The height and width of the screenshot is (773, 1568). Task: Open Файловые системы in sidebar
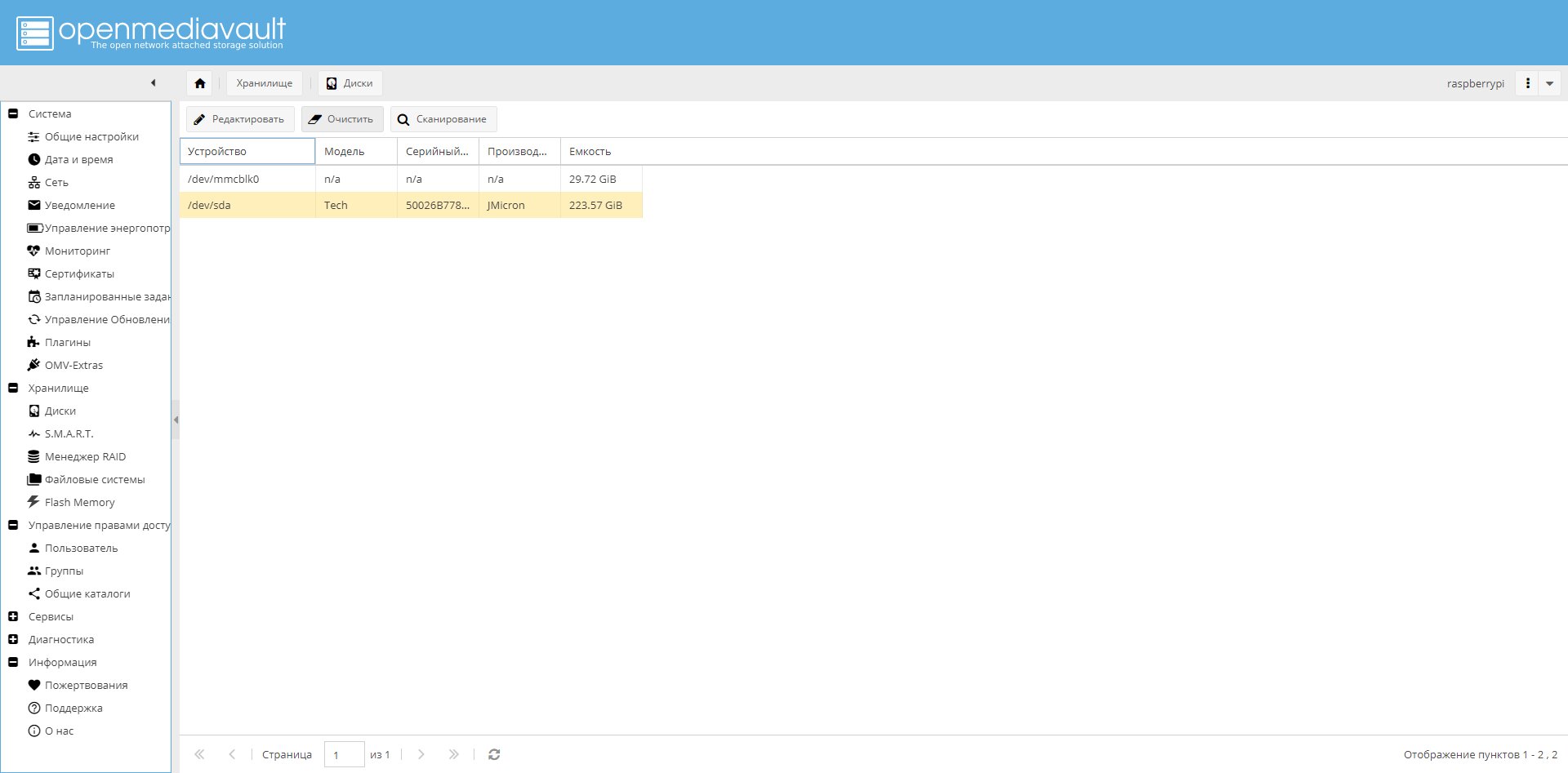click(95, 479)
